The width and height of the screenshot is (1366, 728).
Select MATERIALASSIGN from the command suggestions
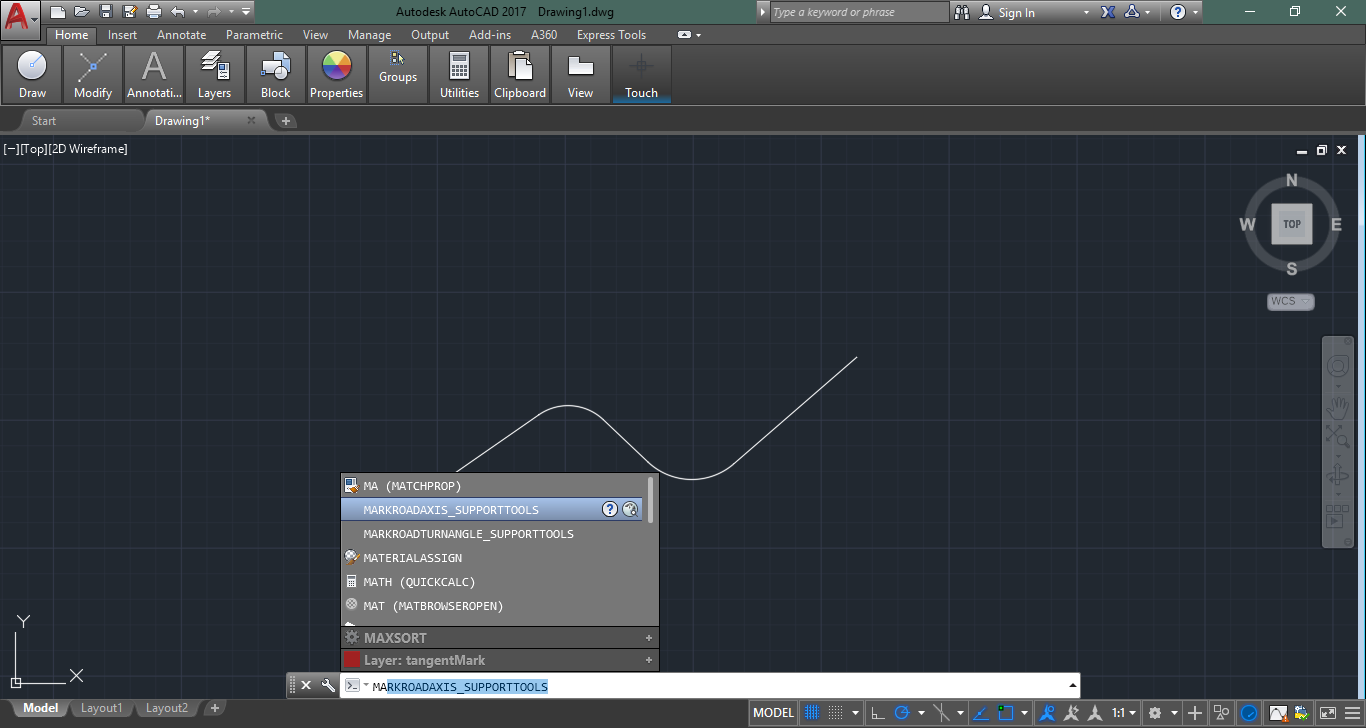point(412,558)
